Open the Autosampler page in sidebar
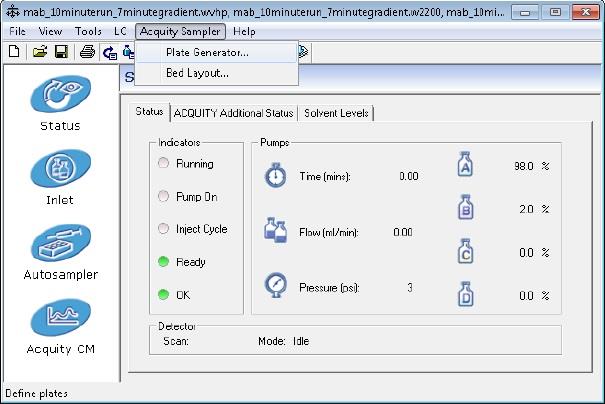The height and width of the screenshot is (404, 605). pos(61,252)
